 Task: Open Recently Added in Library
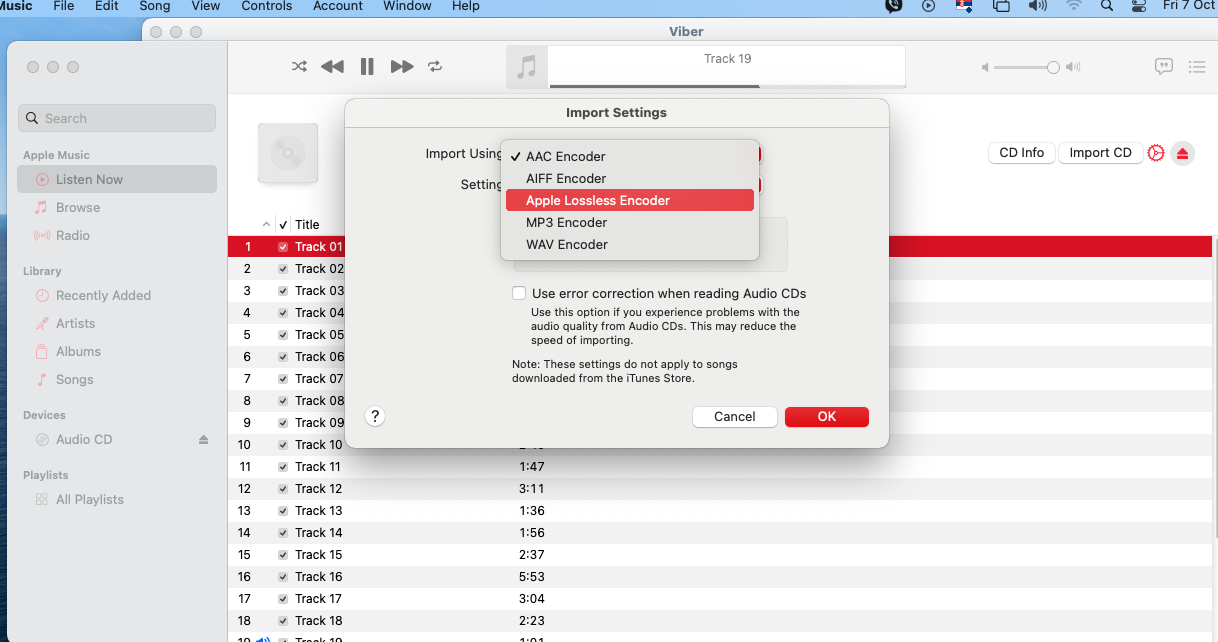(117, 295)
